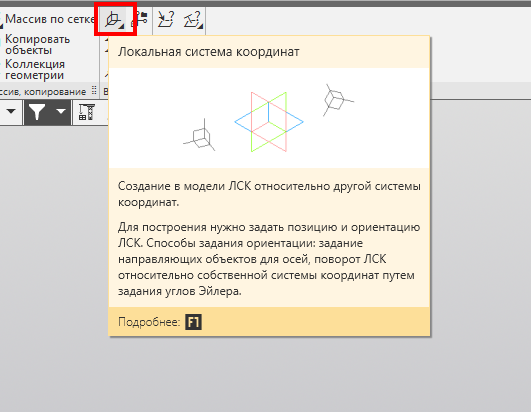The height and width of the screenshot is (412, 531).
Task: Click the flag-and-node icon beside the coordinate system tool
Action: pyautogui.click(x=140, y=19)
